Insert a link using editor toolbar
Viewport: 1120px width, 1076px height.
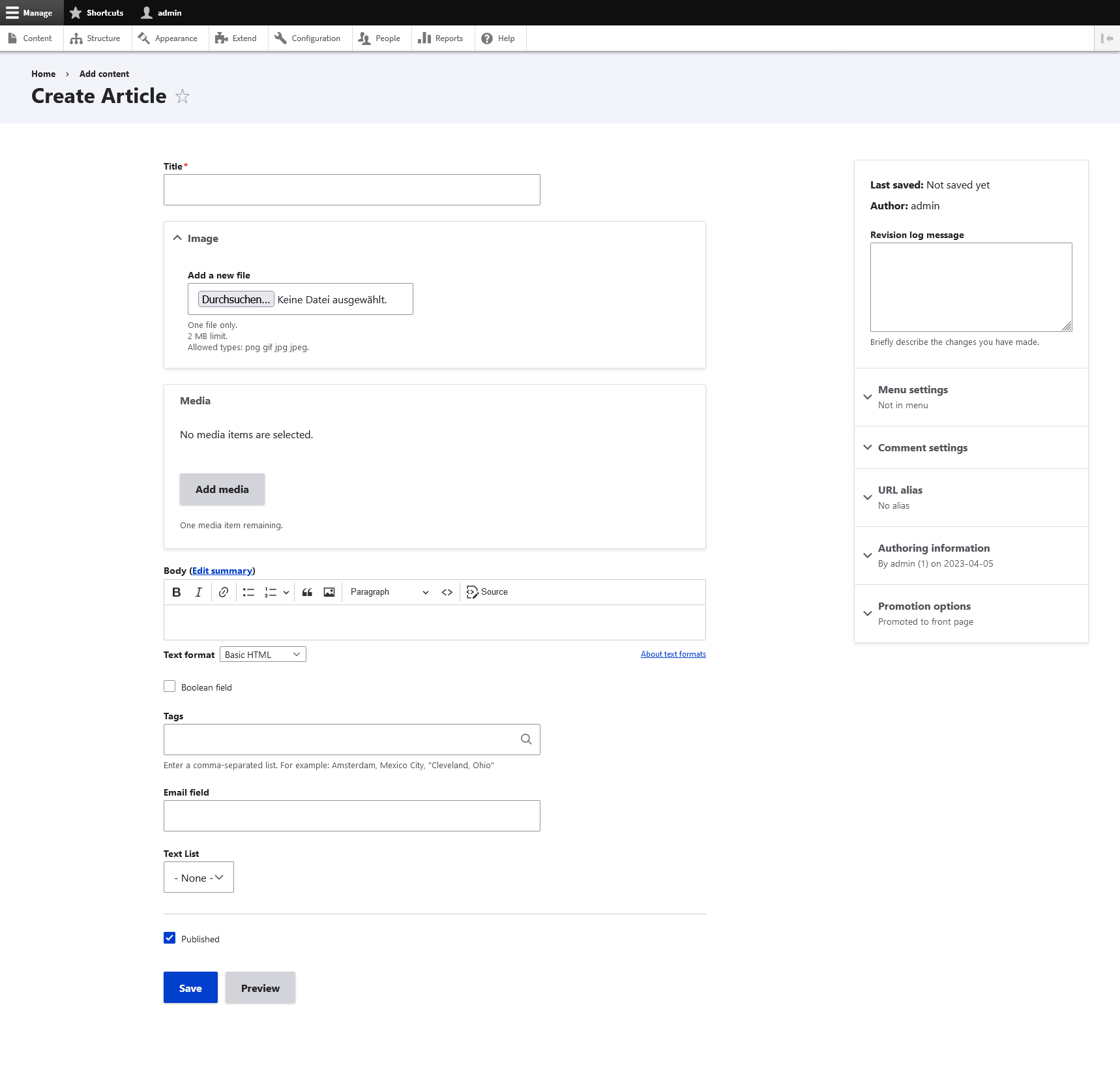(224, 592)
